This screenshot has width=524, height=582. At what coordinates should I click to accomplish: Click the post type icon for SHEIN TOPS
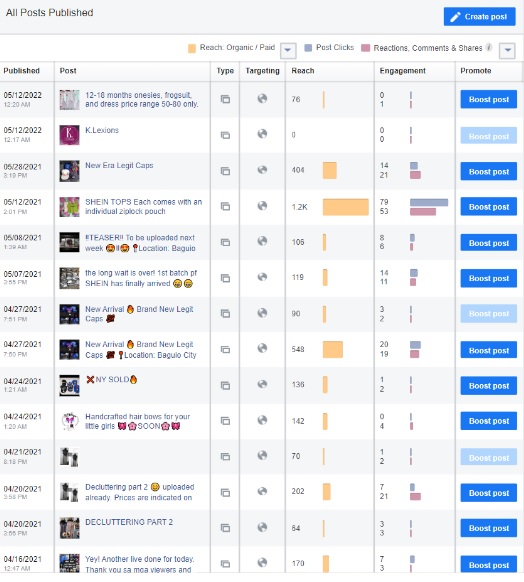(225, 206)
